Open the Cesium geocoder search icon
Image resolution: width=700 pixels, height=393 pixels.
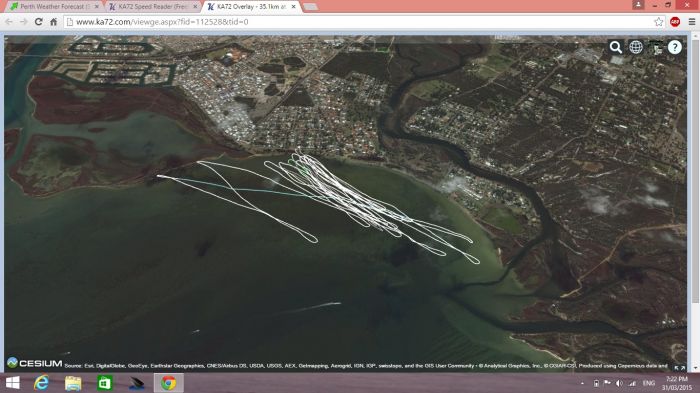tap(616, 47)
